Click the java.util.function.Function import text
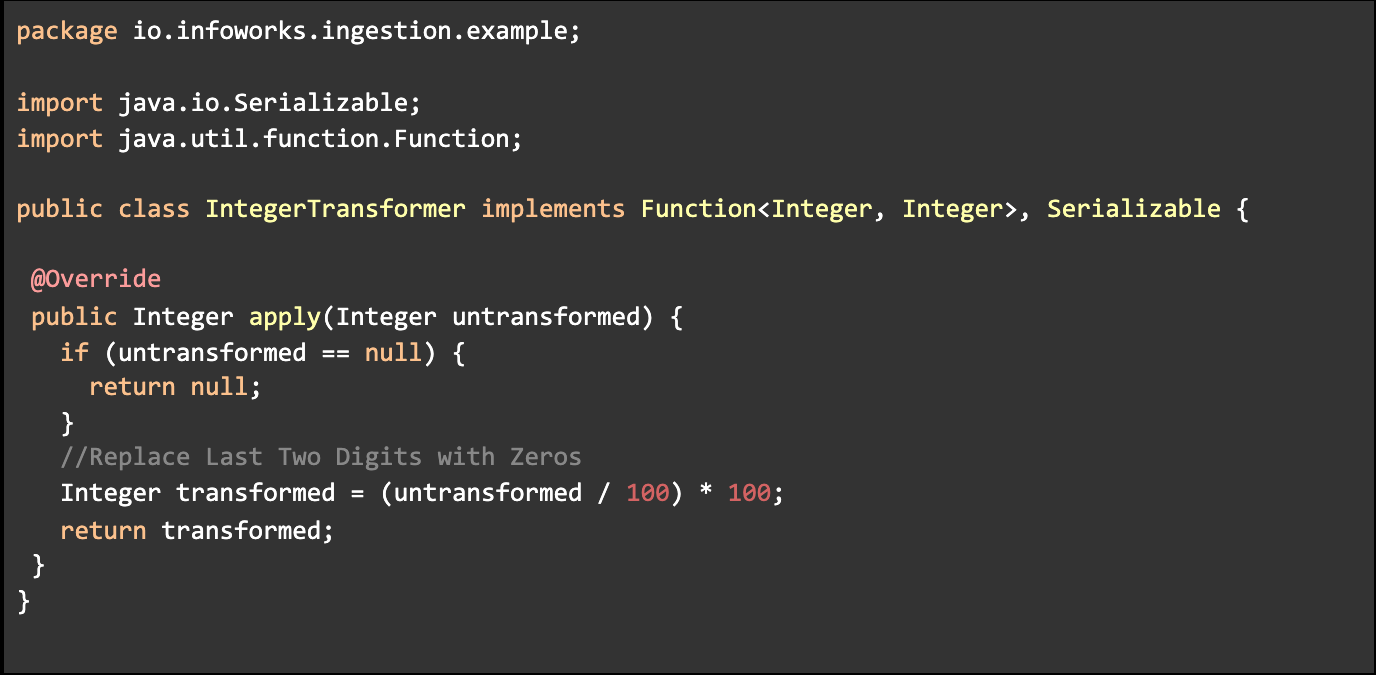 313,138
